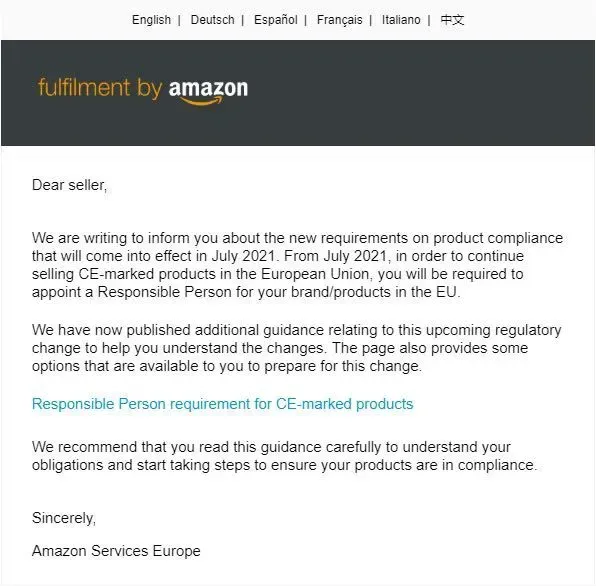This screenshot has width=596, height=586.
Task: Click the paragraph beginning 'We are writing to inform'
Action: [297, 265]
